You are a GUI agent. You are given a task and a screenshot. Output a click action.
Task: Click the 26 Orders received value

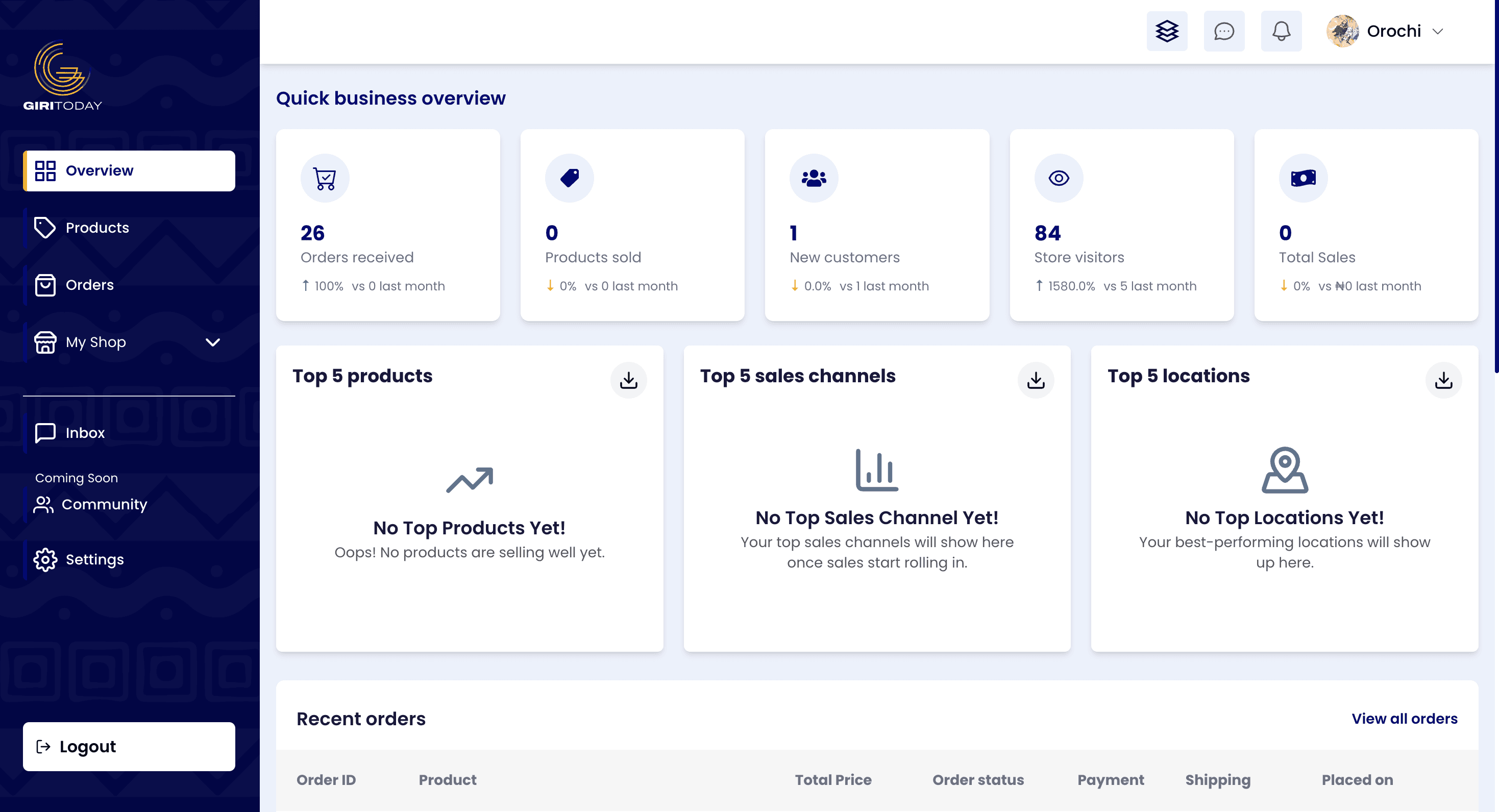(x=312, y=233)
